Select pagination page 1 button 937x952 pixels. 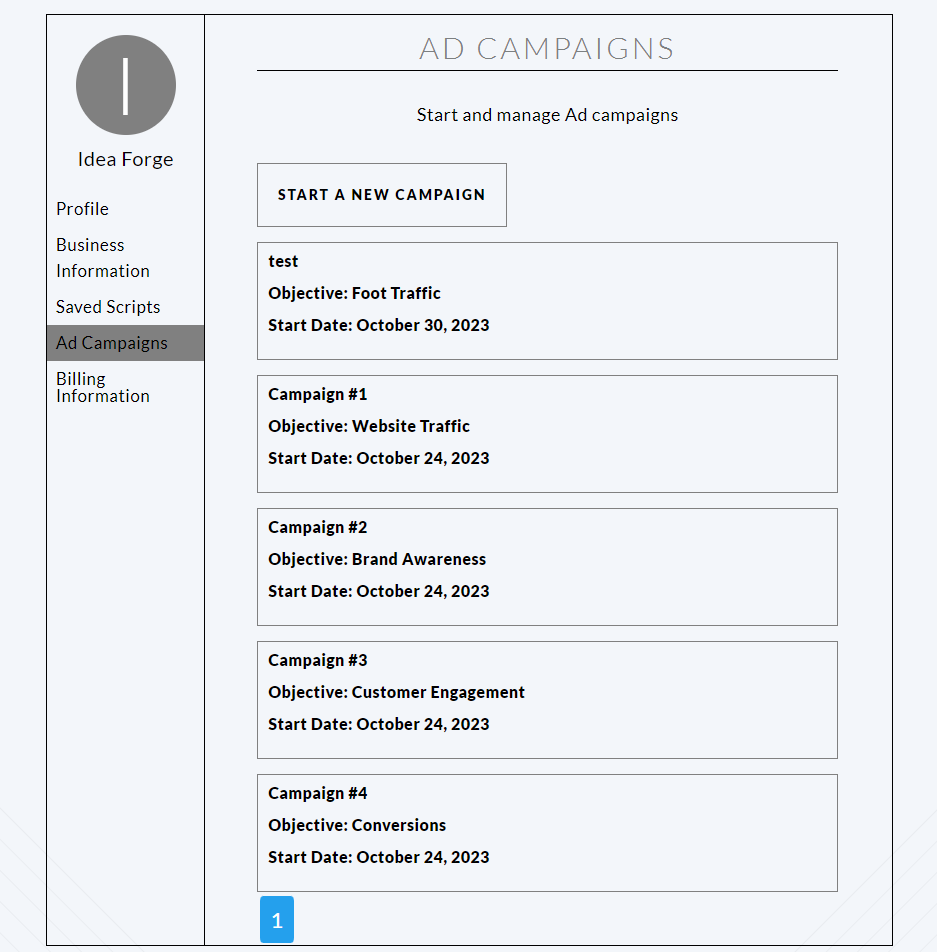277,920
